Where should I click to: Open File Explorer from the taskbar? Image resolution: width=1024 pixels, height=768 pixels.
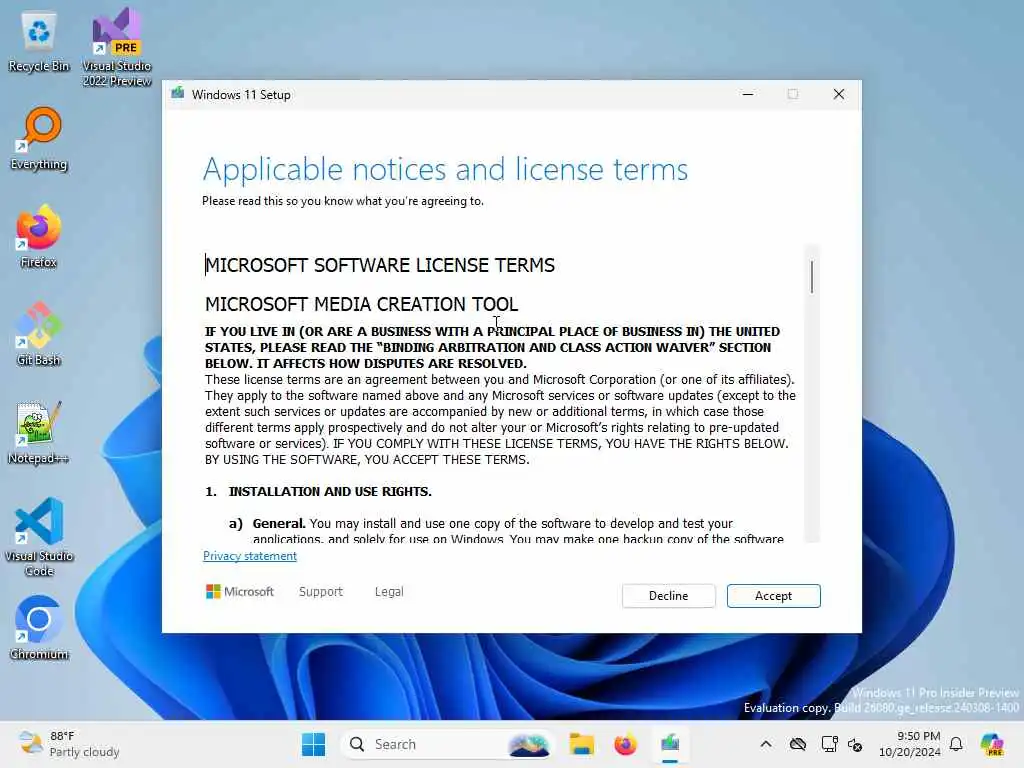pos(581,744)
